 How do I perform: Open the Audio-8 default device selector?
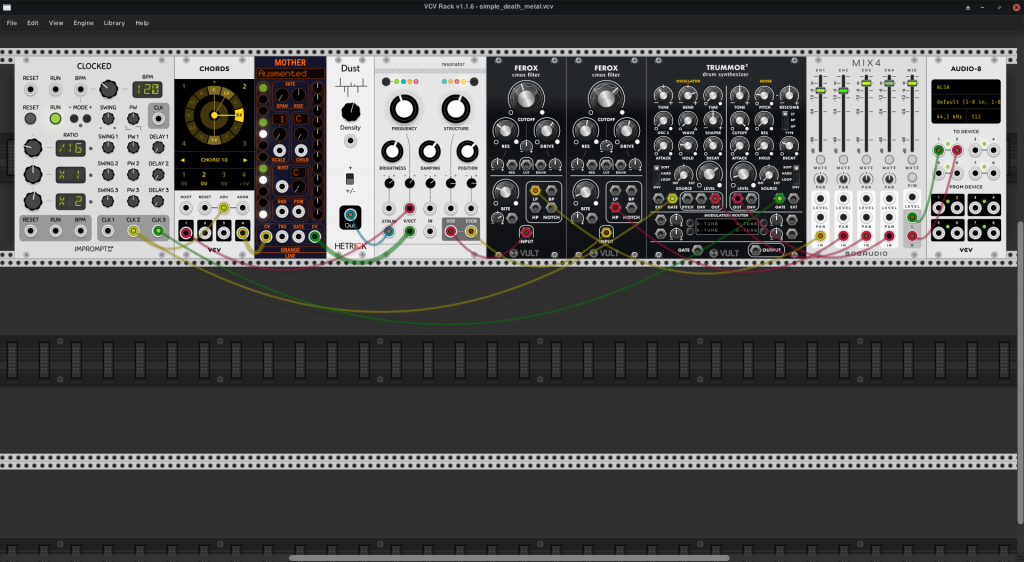pos(965,102)
